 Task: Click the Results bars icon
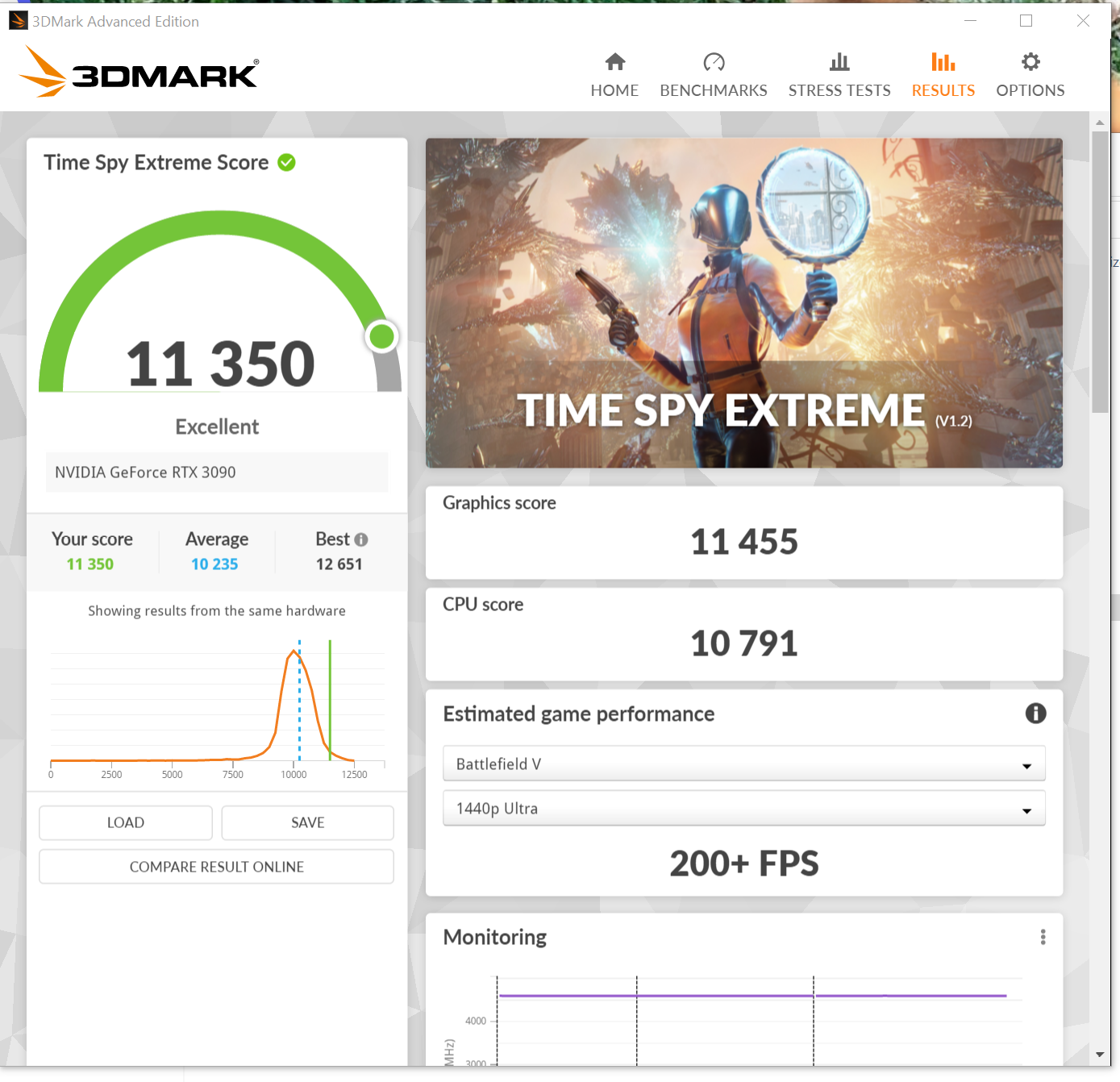coord(943,62)
